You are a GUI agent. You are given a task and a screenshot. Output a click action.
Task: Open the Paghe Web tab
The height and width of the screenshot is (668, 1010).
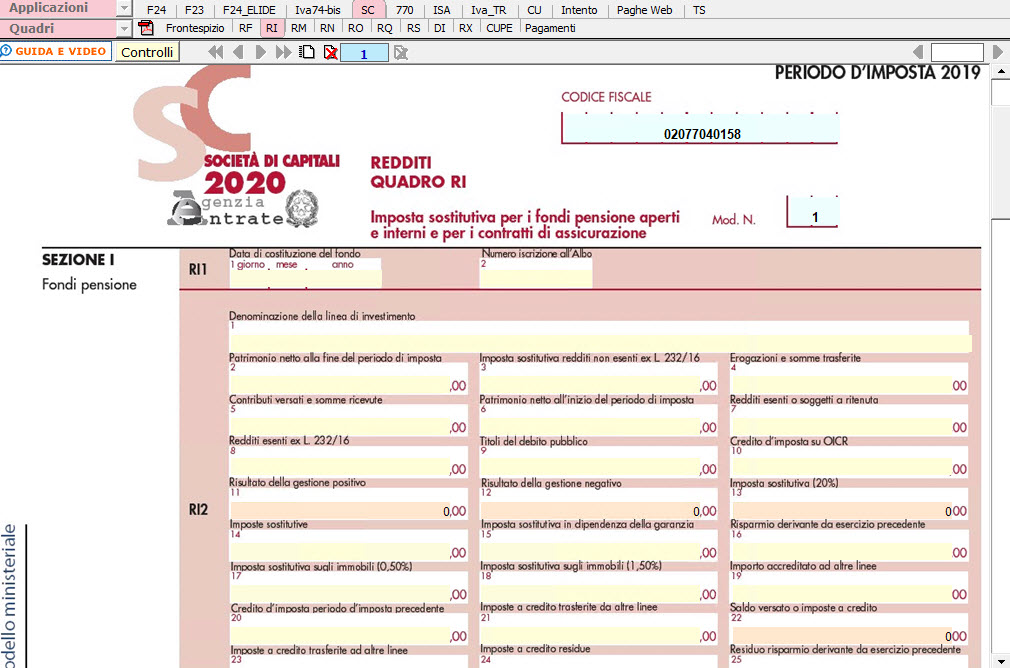click(644, 10)
